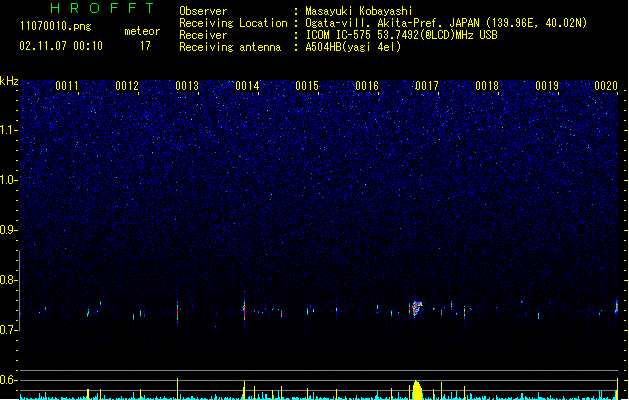The height and width of the screenshot is (400, 629).
Task: Click the 'Receiver' field label
Action: pos(203,35)
